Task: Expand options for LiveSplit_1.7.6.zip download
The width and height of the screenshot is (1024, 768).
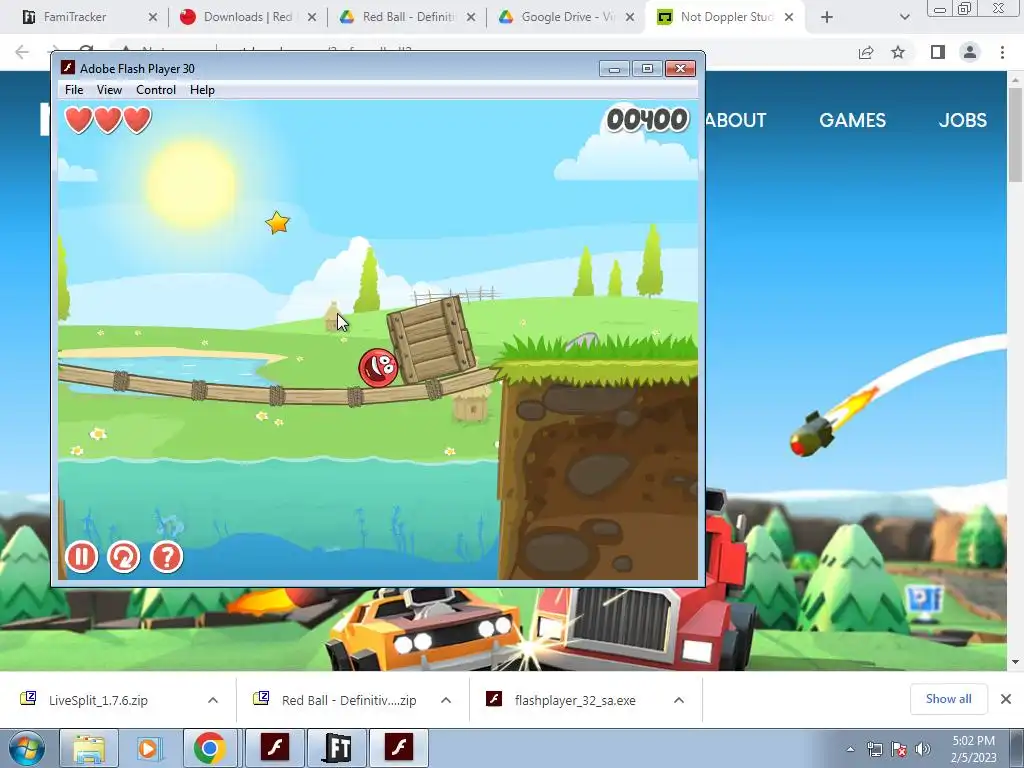Action: click(213, 700)
